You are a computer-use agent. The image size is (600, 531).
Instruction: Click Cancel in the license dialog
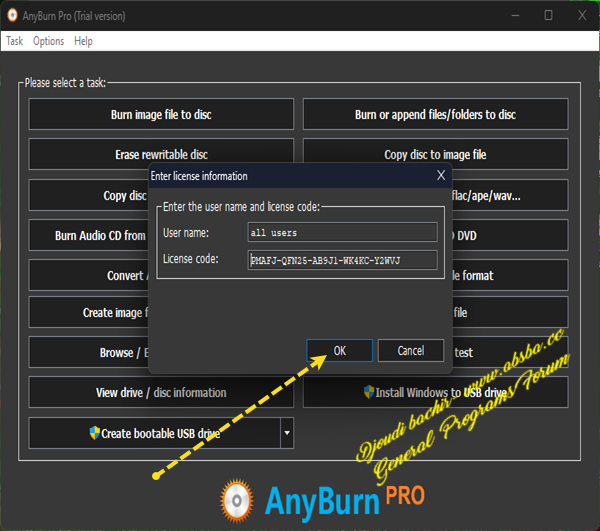(411, 350)
